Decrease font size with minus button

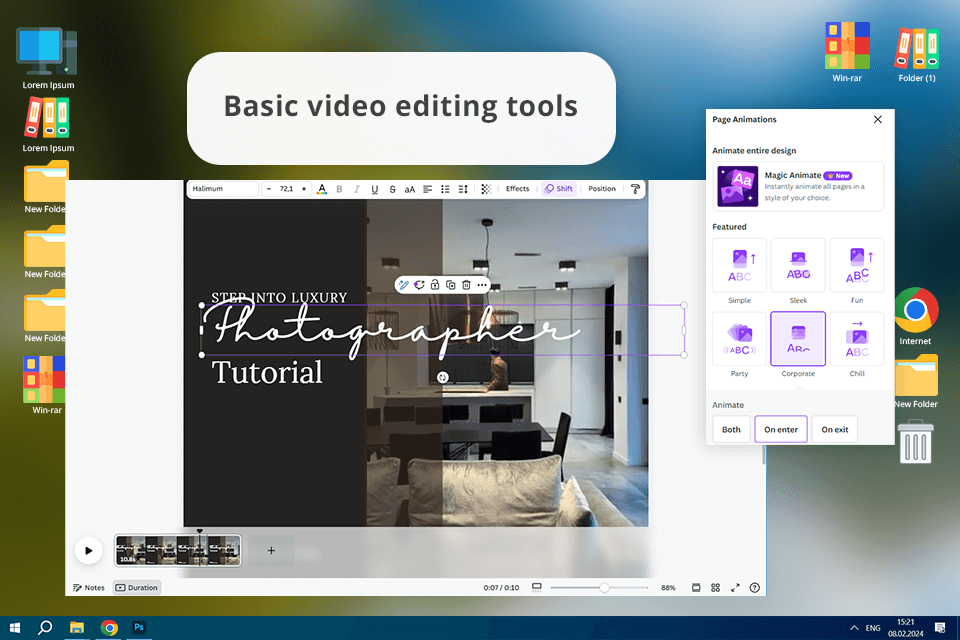coord(269,189)
